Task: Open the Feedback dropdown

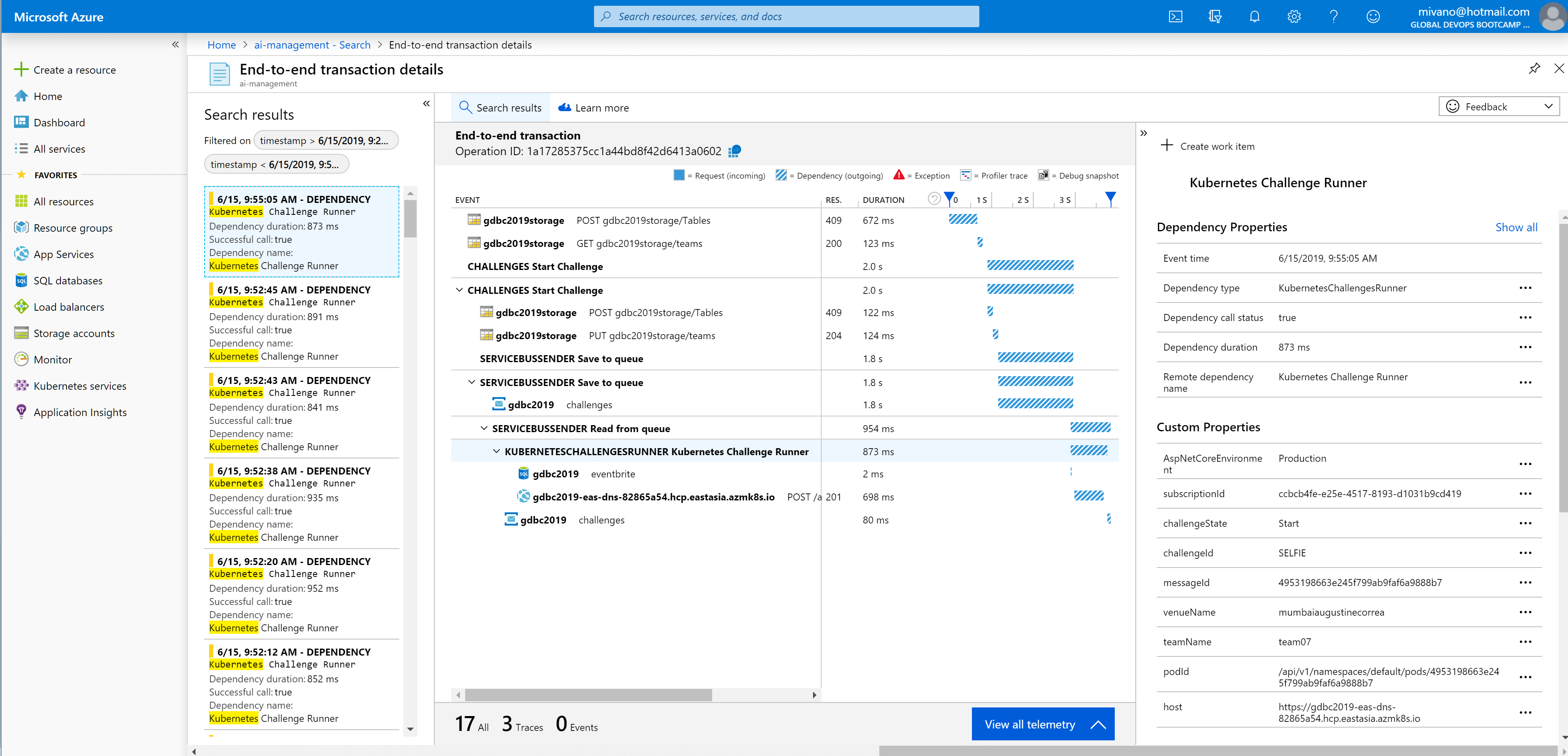Action: click(1498, 107)
